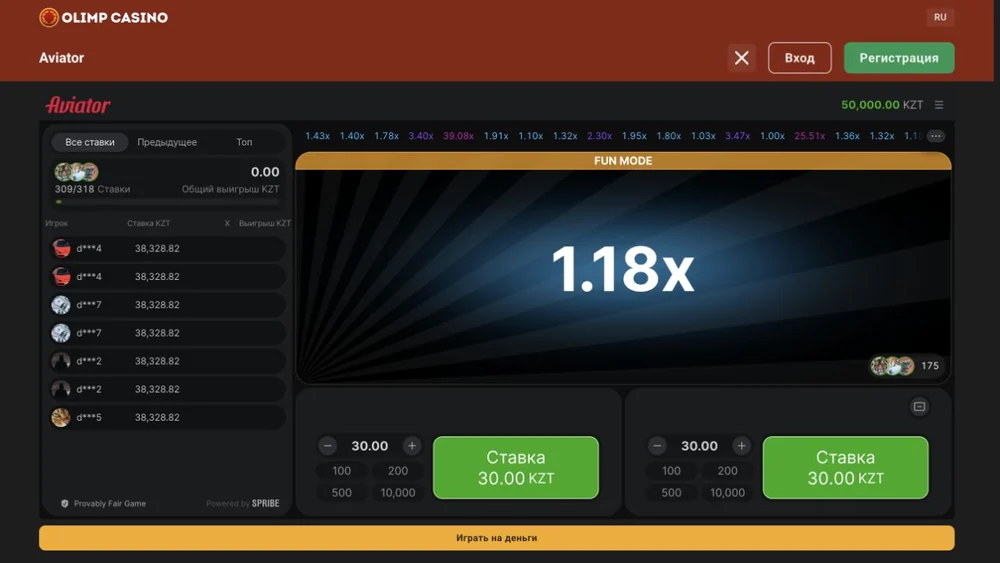Switch to the Все ставки tab
This screenshot has height=563, width=1000.
(x=90, y=142)
